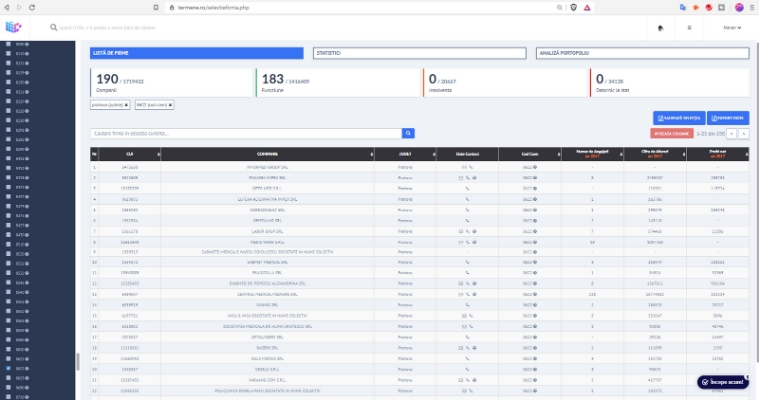Click the phone icon in the LABOR GRUP row

tap(468, 231)
